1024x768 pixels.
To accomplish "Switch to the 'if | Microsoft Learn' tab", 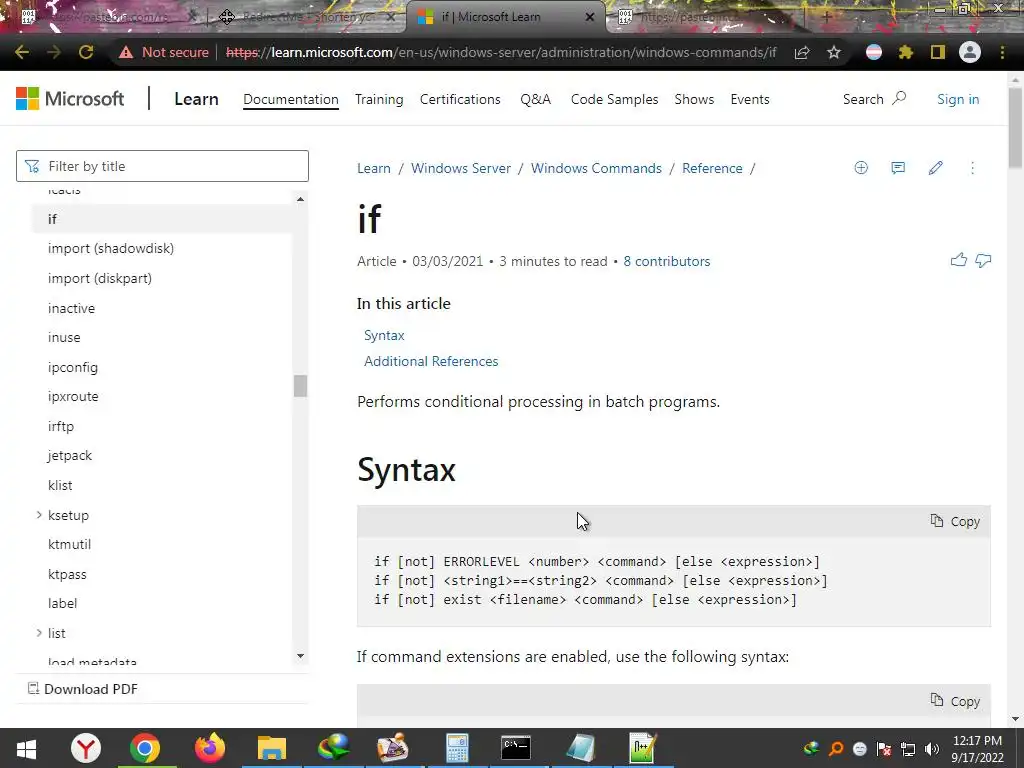I will coord(506,17).
